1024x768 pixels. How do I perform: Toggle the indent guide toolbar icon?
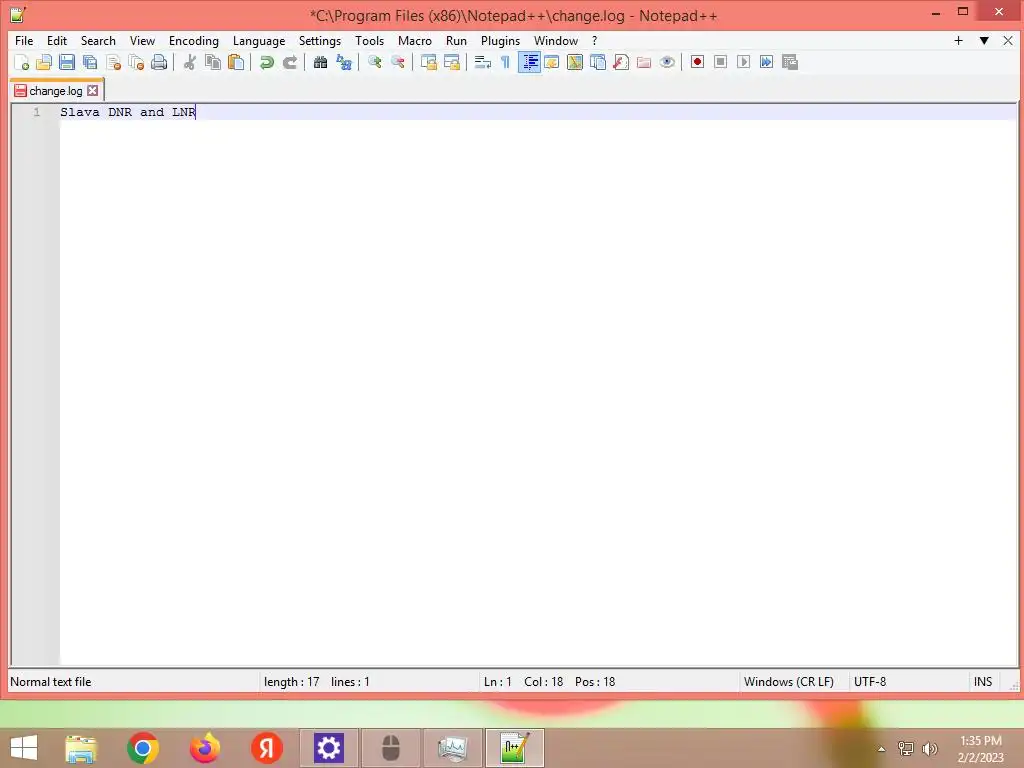pyautogui.click(x=529, y=63)
